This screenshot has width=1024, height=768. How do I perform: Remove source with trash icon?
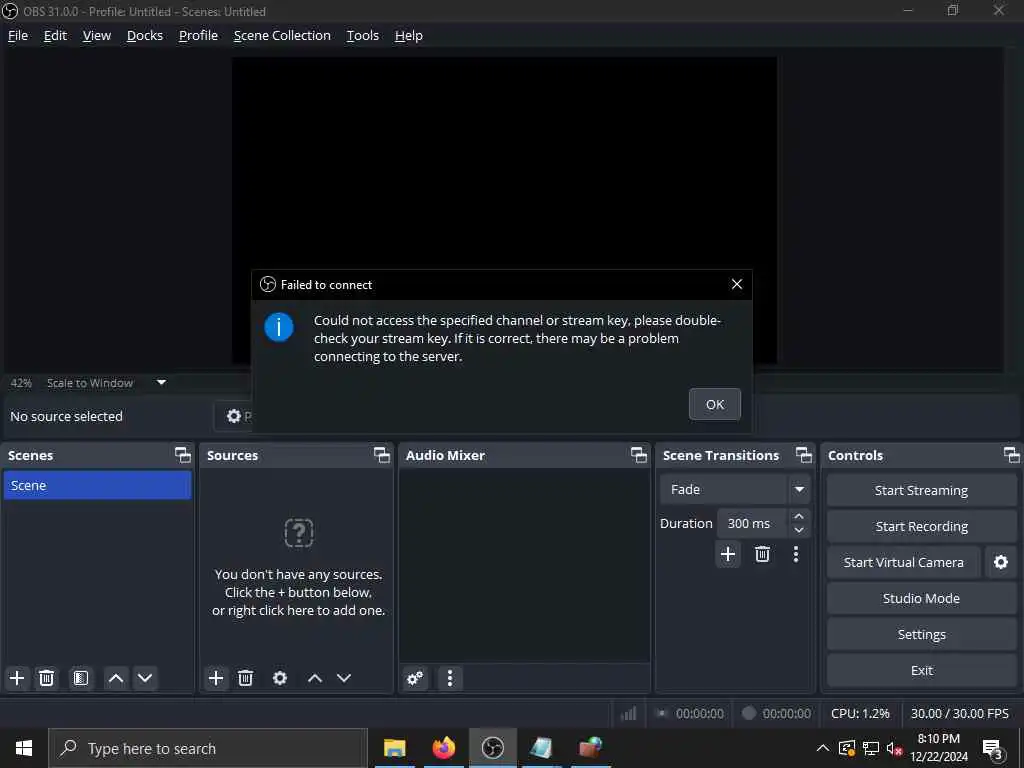pyautogui.click(x=246, y=678)
